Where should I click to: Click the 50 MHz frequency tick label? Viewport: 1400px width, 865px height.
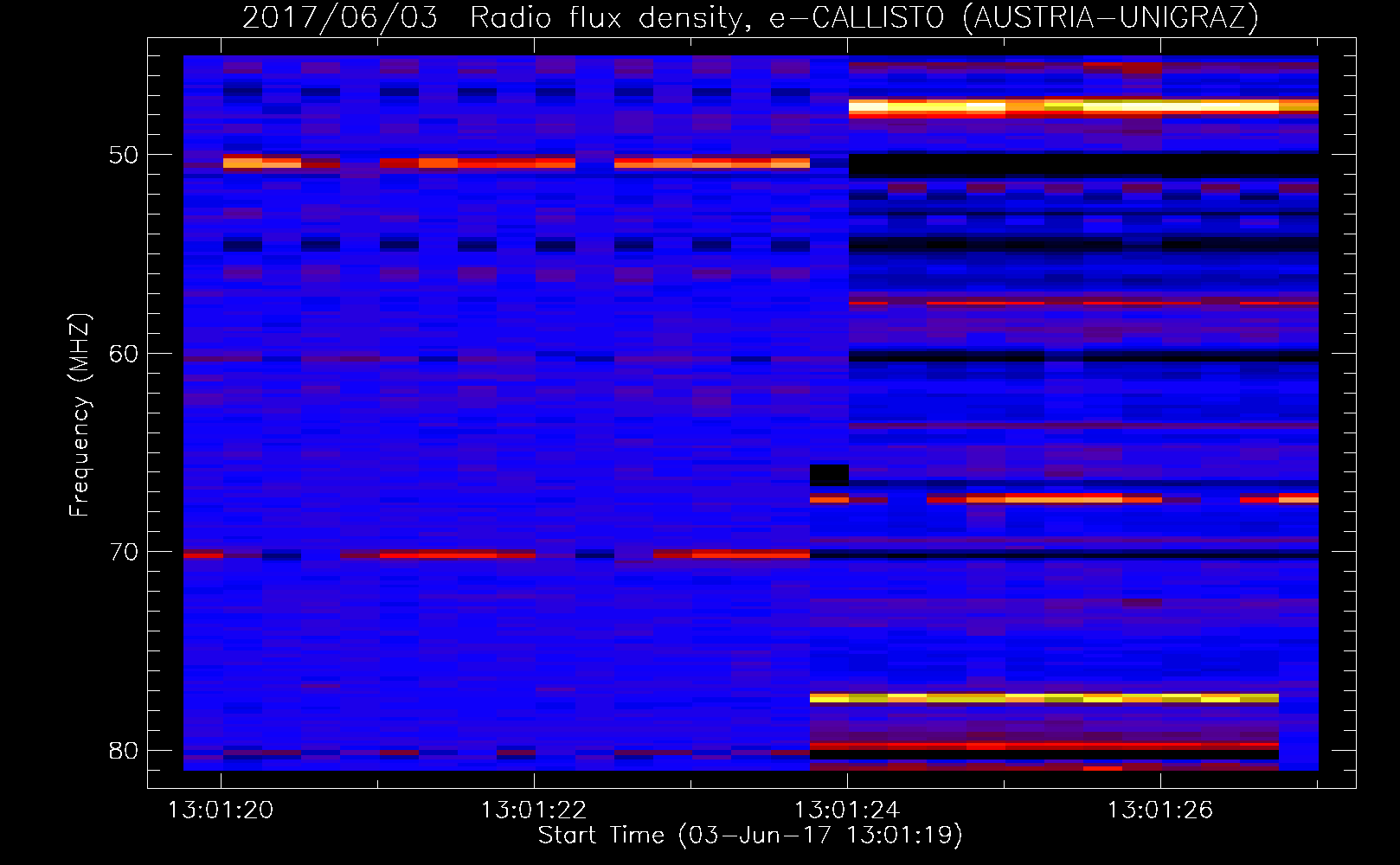(124, 156)
